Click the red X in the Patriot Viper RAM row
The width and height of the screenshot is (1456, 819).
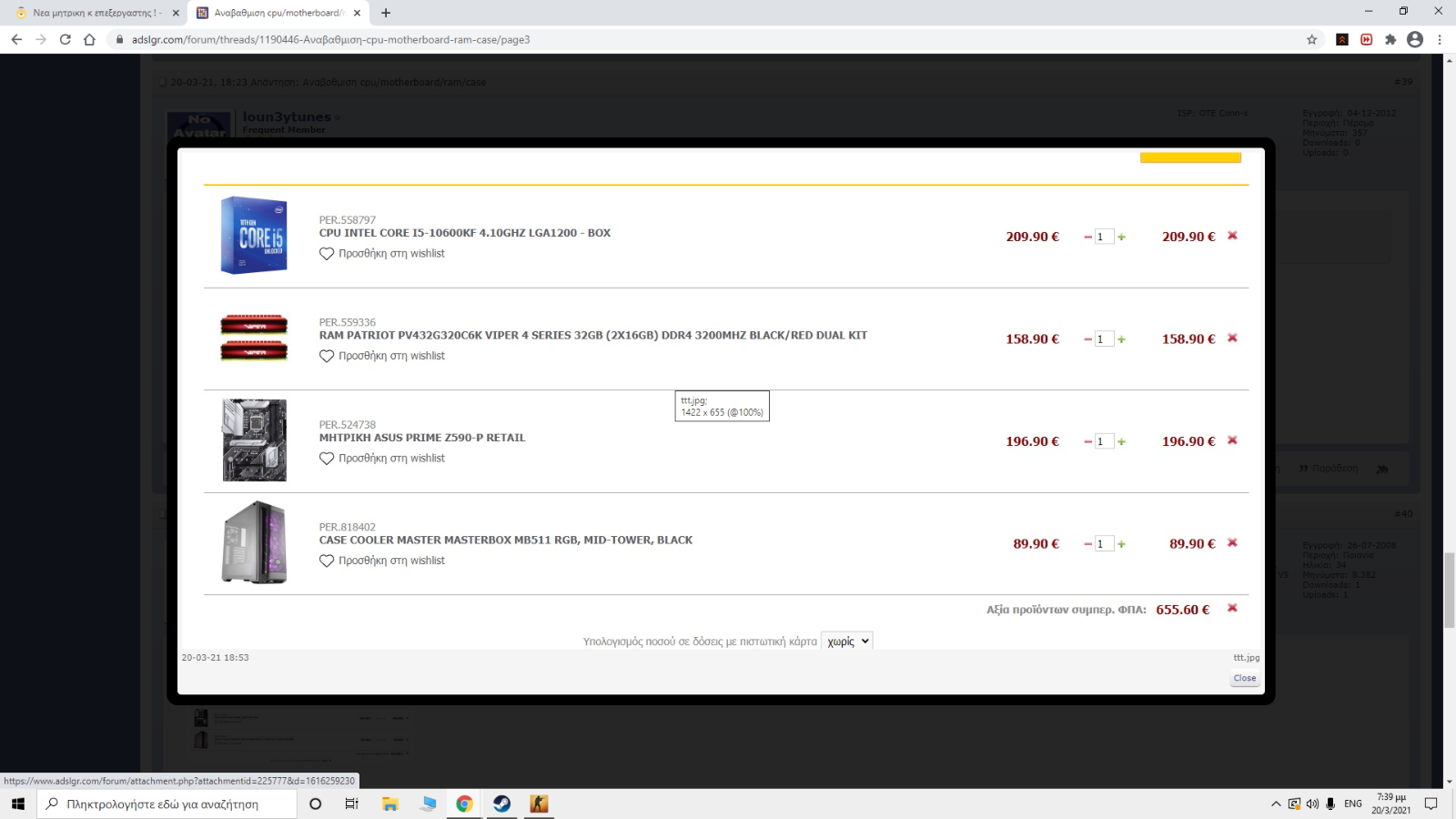1232,338
